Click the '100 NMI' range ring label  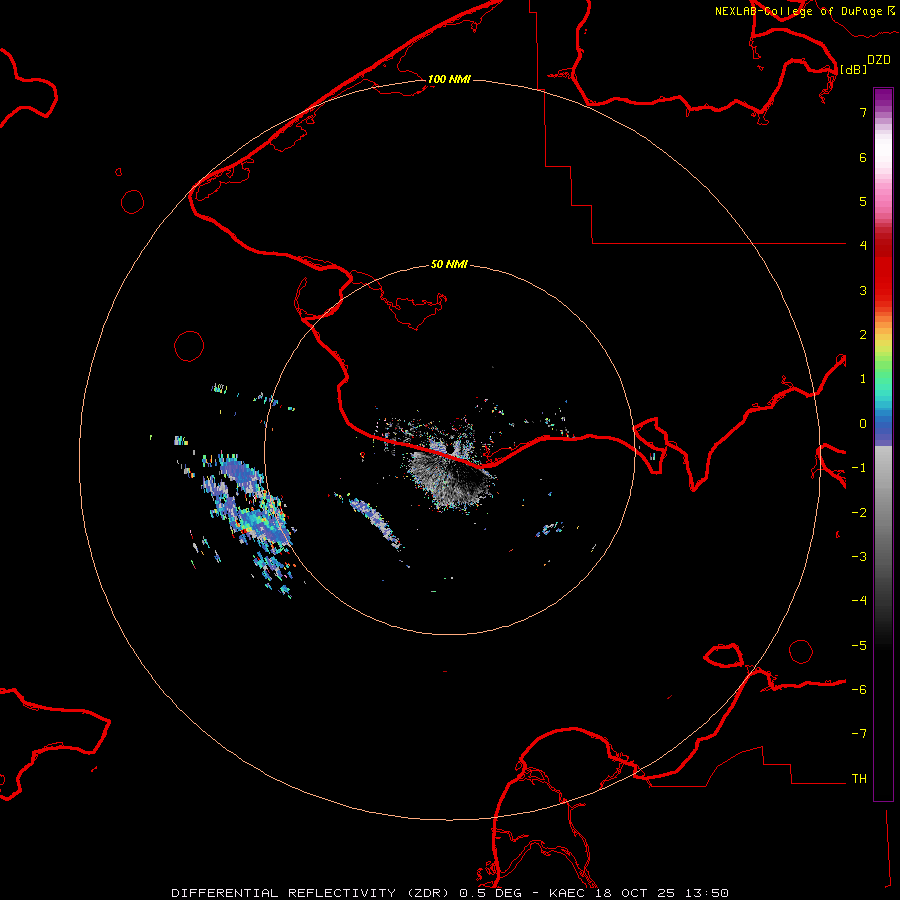pos(449,79)
